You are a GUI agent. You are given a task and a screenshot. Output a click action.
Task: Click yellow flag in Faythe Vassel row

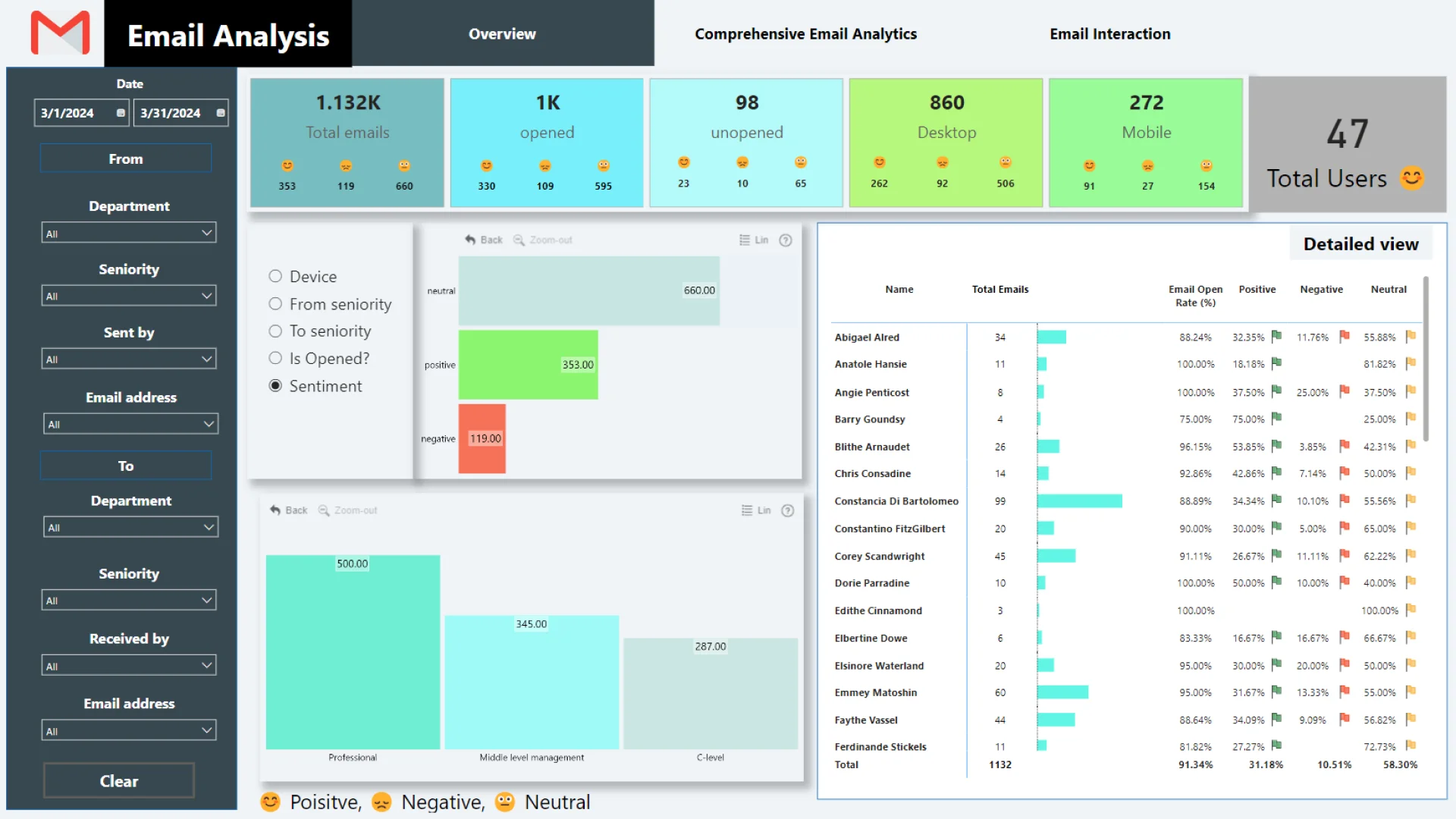point(1410,719)
